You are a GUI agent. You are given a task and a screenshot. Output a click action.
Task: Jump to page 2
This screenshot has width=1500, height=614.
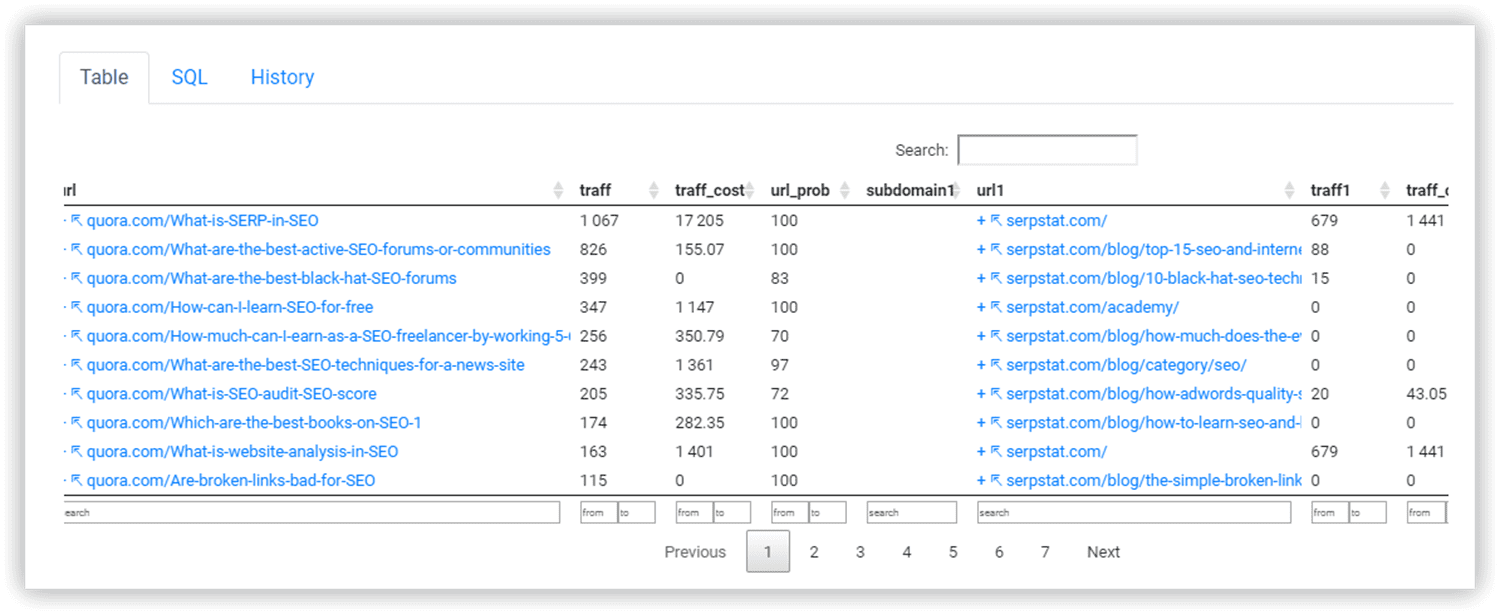(814, 552)
